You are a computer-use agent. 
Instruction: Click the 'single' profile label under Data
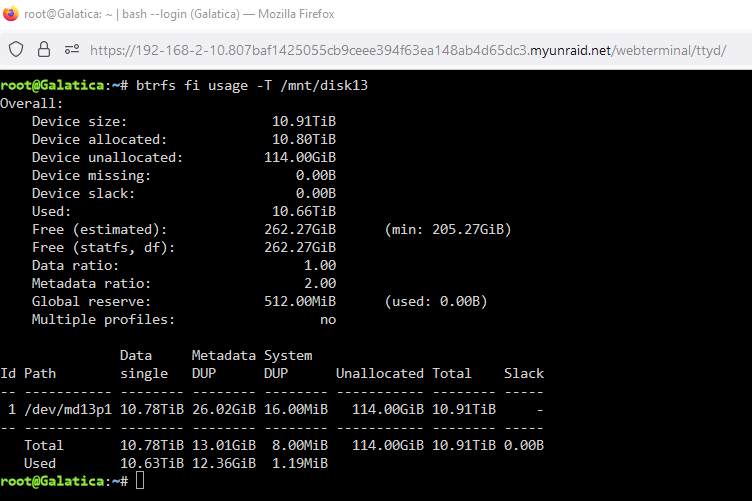click(144, 373)
